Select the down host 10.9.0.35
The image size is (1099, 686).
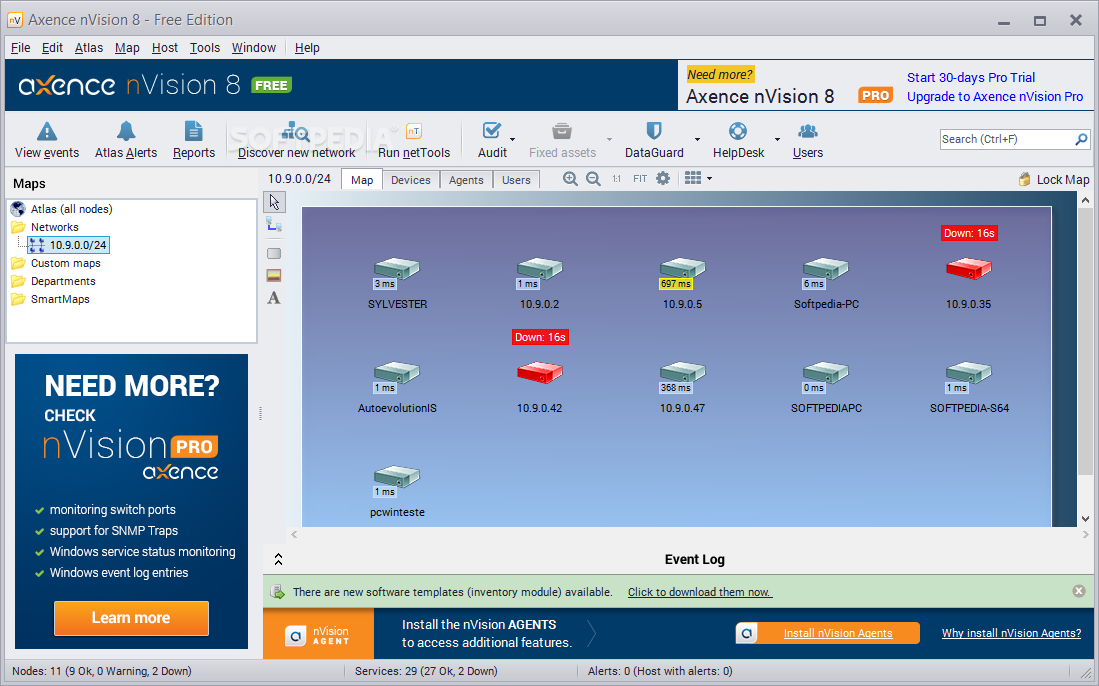click(969, 268)
